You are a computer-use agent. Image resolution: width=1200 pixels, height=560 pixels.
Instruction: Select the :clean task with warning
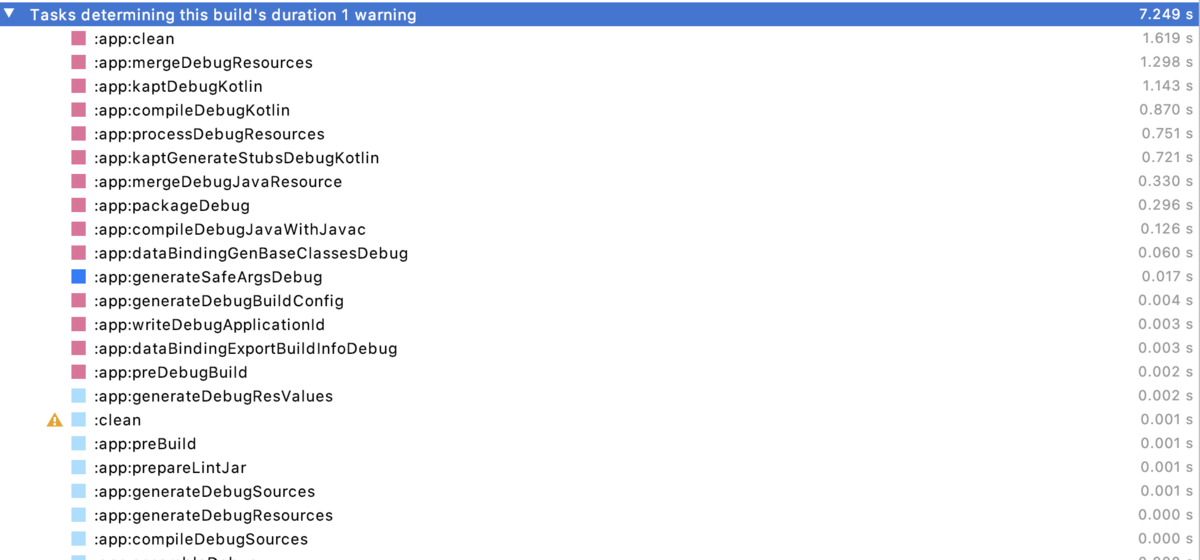600,420
